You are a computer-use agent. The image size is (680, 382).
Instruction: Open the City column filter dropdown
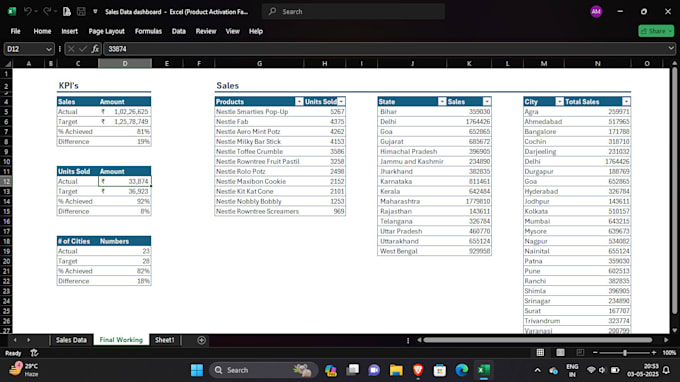tap(559, 101)
